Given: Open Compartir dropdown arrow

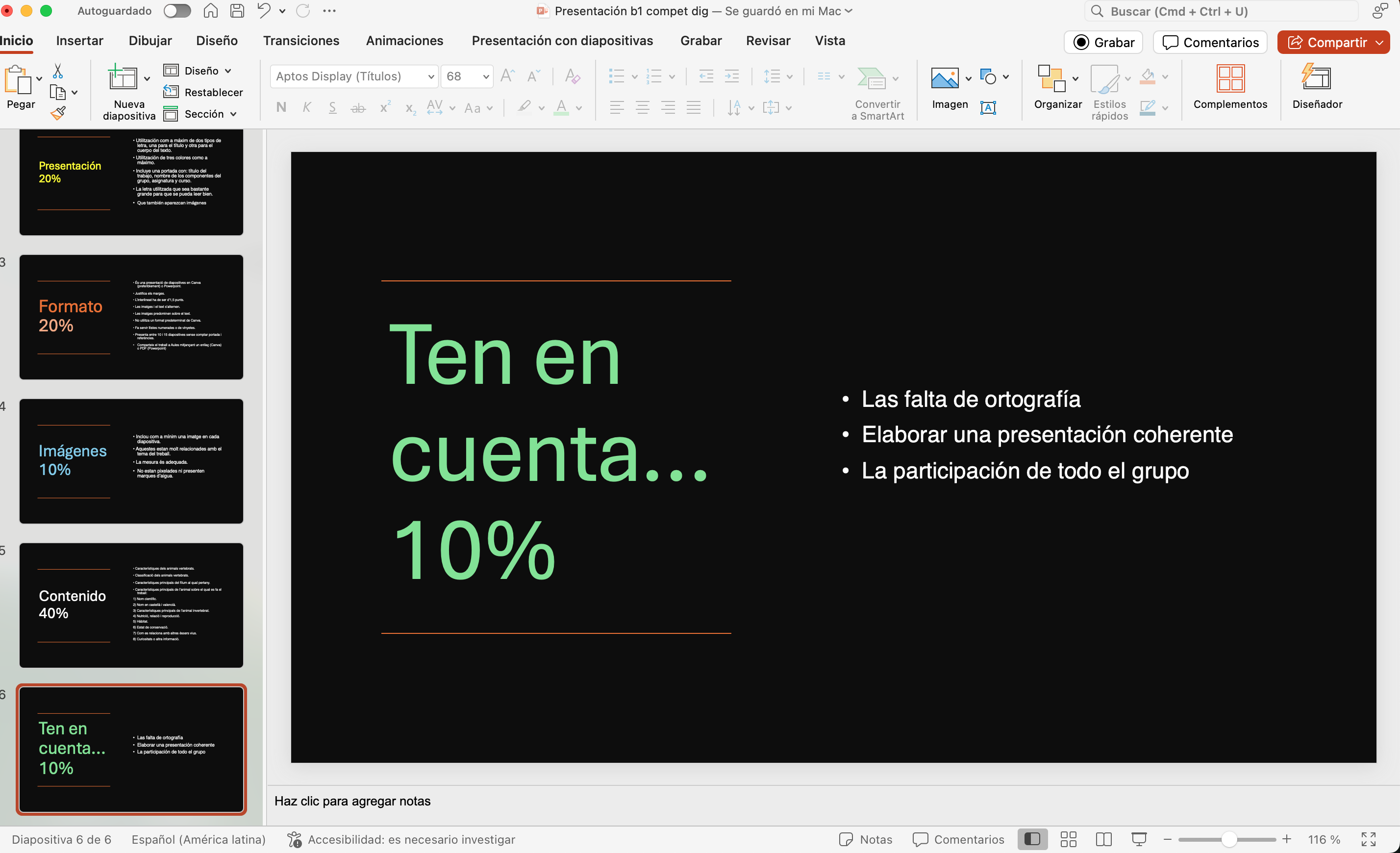Looking at the screenshot, I should click(x=1379, y=42).
